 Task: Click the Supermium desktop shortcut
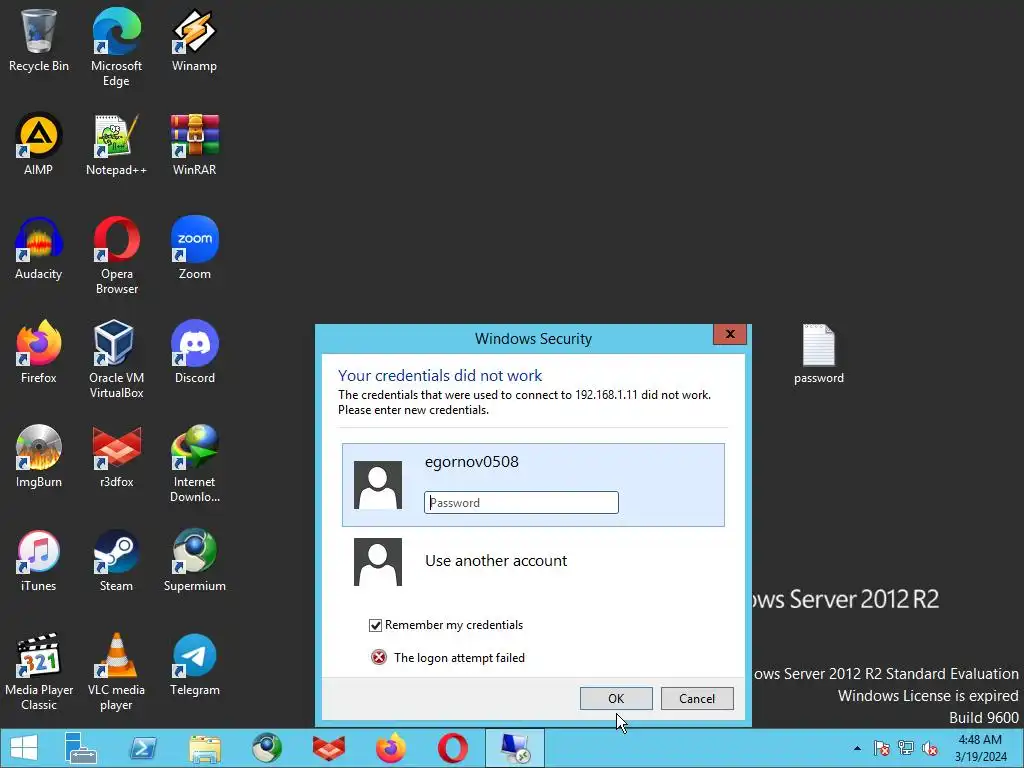coord(195,560)
